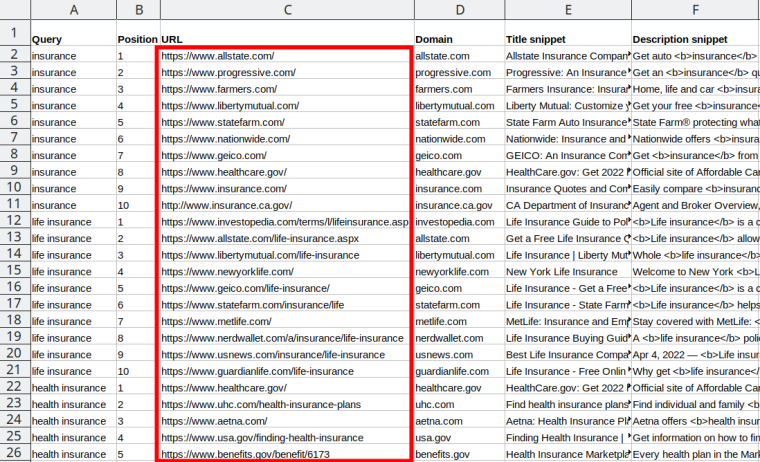Select cell with https://www.allstate.com/ URL
This screenshot has height=462, width=760.
click(287, 55)
